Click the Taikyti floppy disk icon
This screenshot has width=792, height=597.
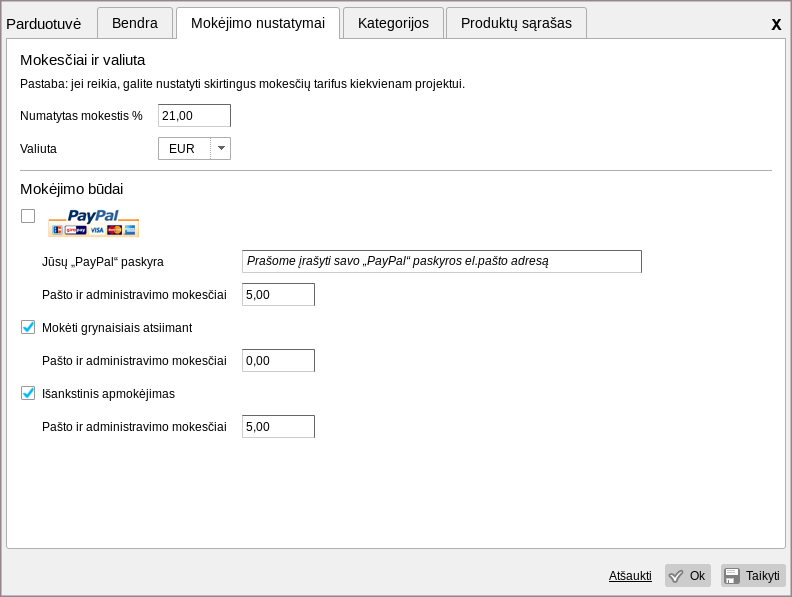click(x=732, y=576)
